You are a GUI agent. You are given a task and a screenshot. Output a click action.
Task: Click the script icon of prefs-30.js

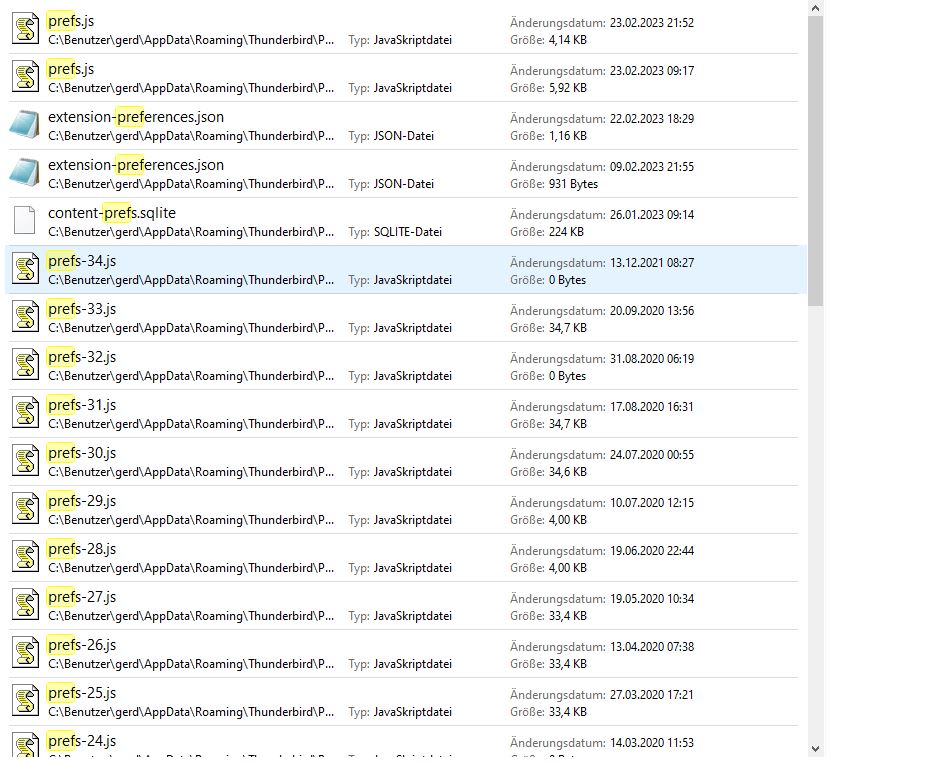click(x=25, y=461)
